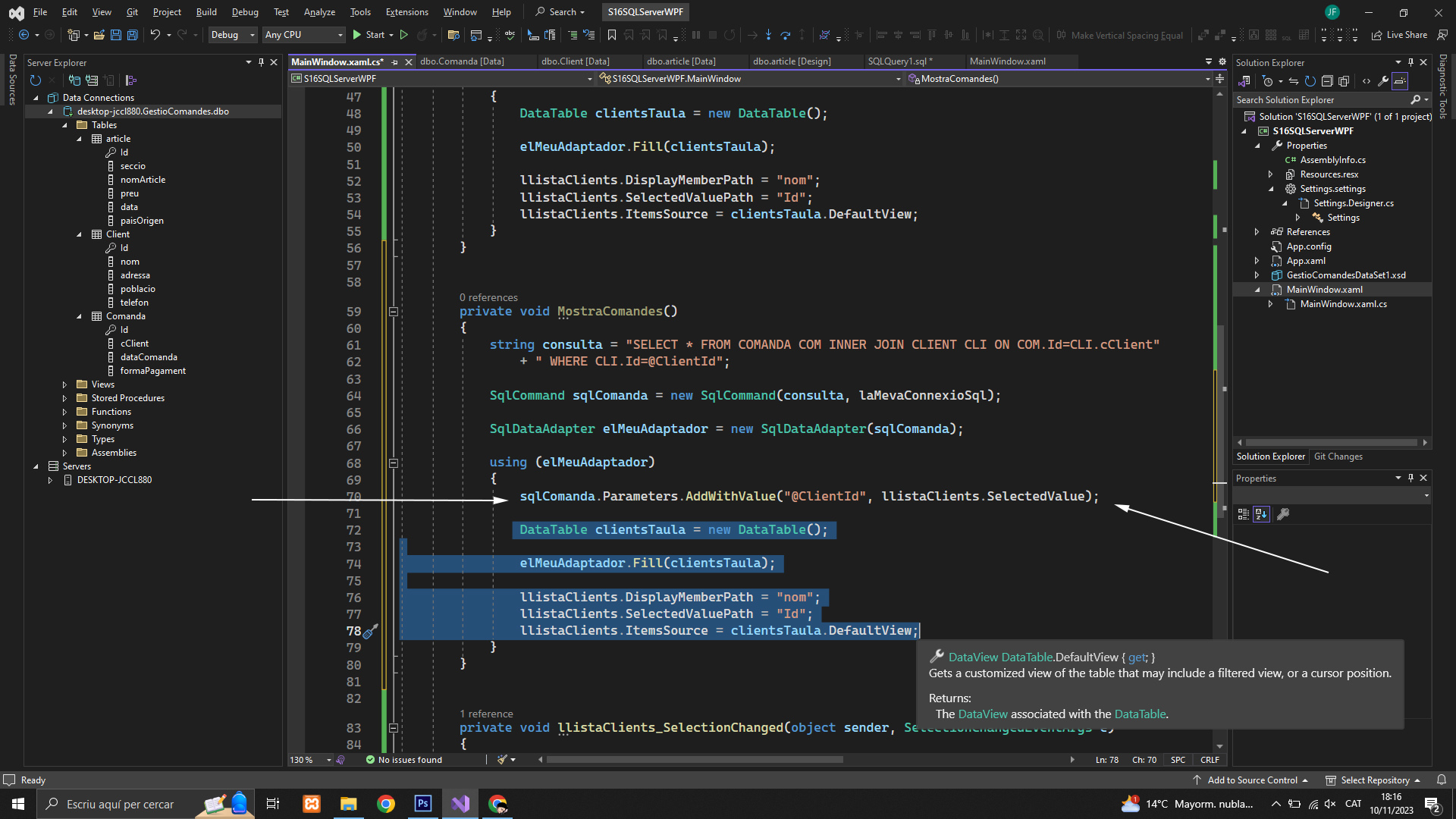The image size is (1456, 819).
Task: Click the Sync with Active Document icon
Action: pyautogui.click(x=1294, y=81)
